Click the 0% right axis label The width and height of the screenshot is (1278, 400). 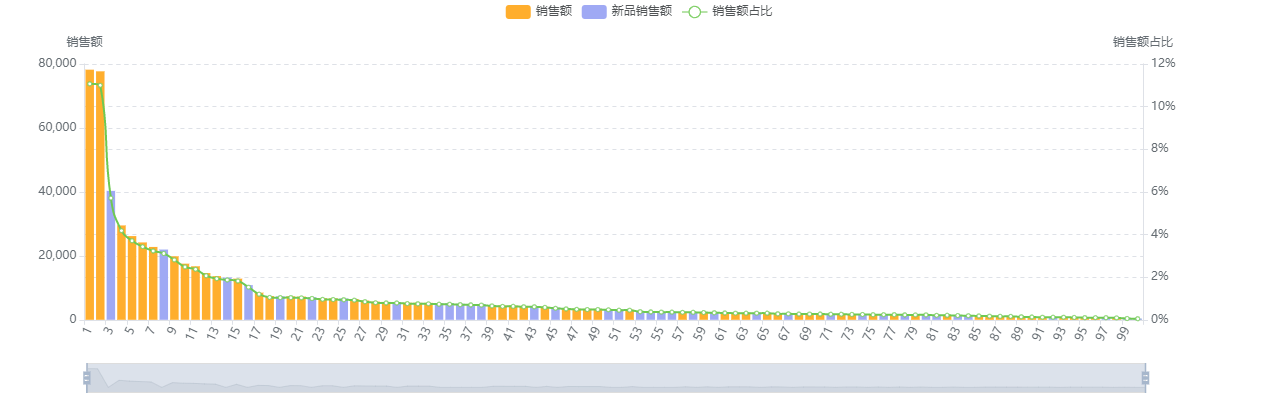[1160, 319]
